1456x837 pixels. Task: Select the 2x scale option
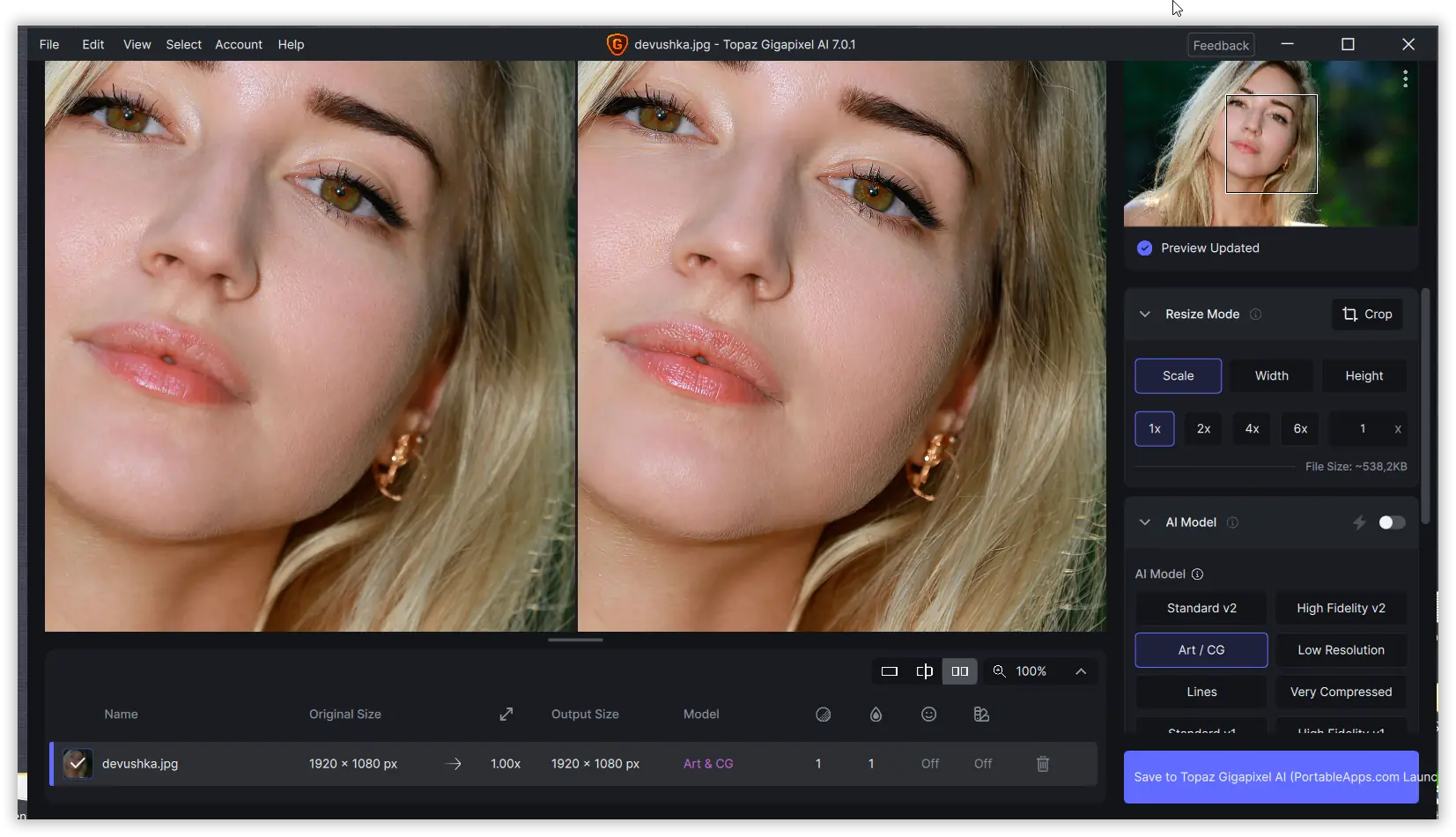(x=1203, y=429)
